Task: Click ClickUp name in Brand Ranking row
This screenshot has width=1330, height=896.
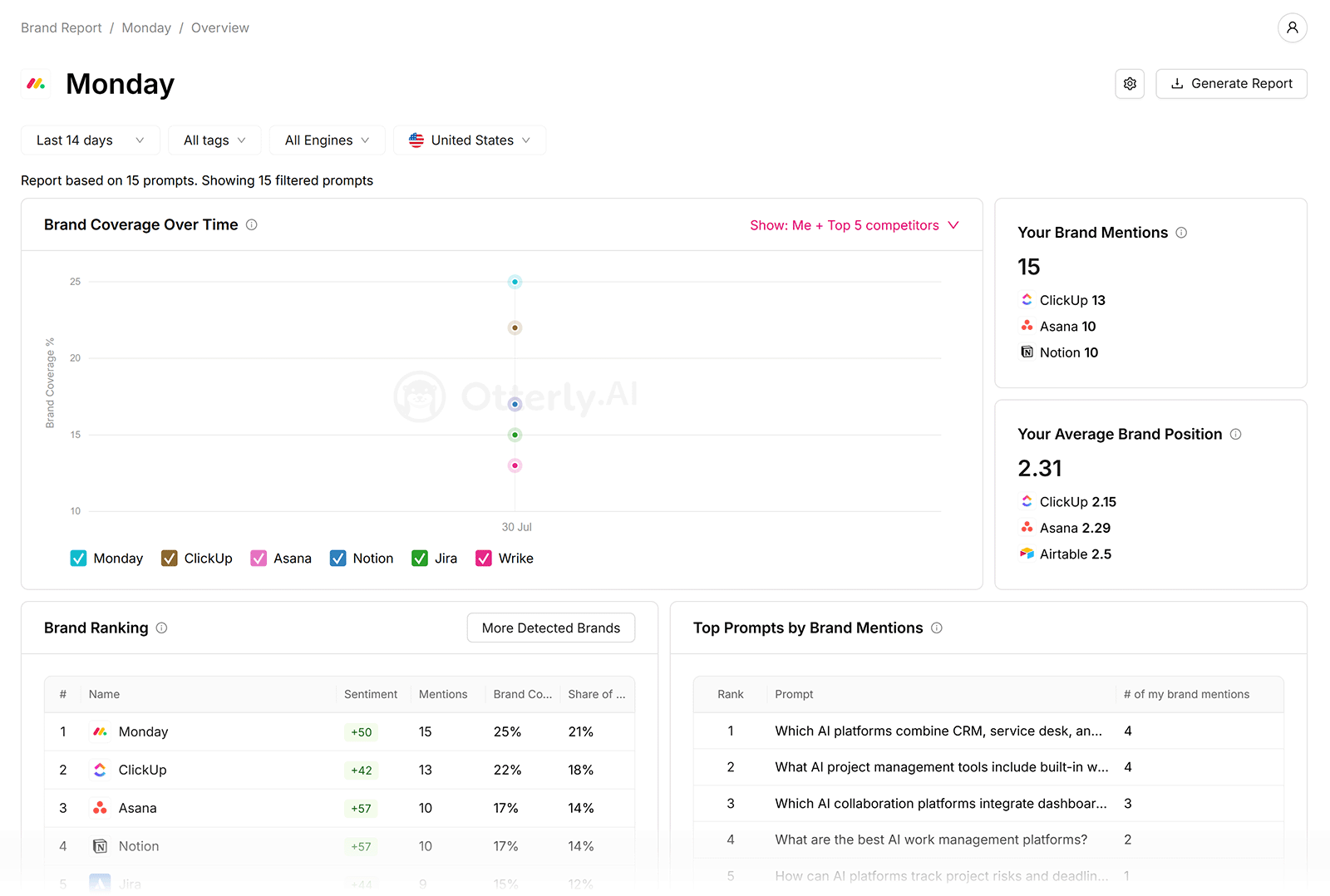Action: tap(142, 770)
